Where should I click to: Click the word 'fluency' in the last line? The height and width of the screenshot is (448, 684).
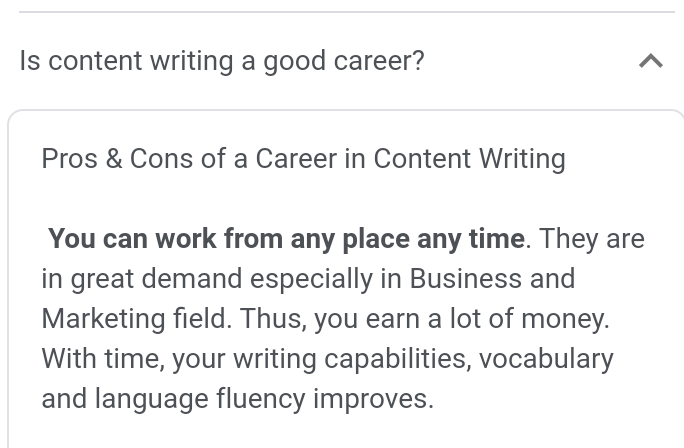(261, 399)
